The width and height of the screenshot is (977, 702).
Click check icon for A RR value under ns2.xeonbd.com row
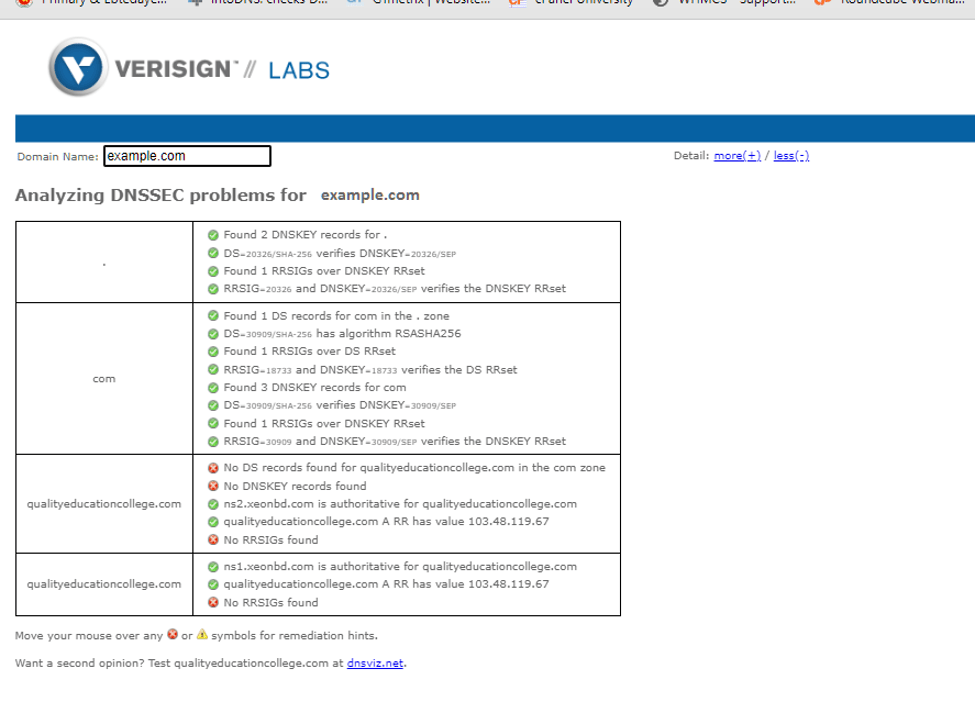213,522
